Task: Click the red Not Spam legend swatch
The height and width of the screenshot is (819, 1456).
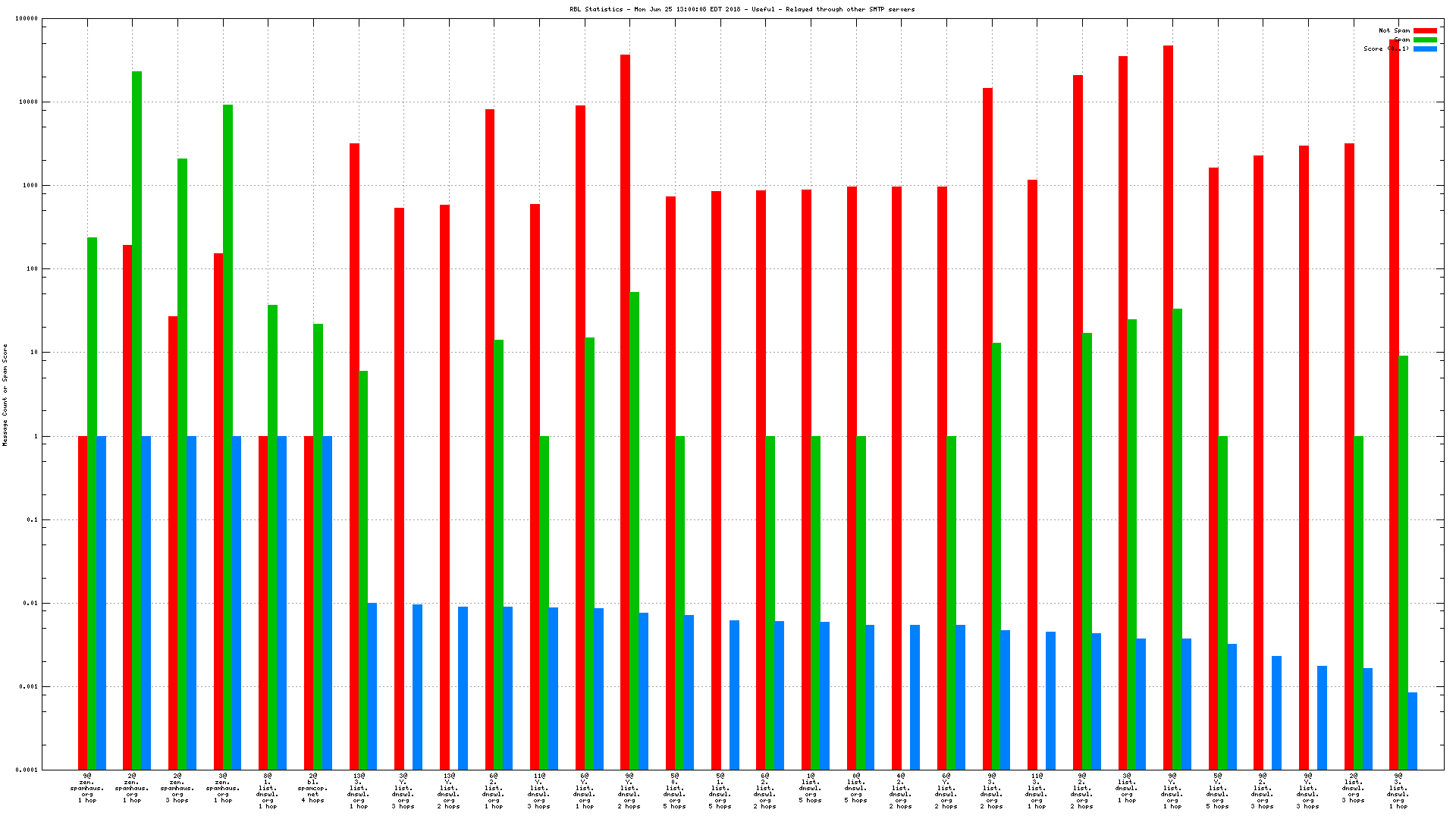Action: (x=1425, y=31)
